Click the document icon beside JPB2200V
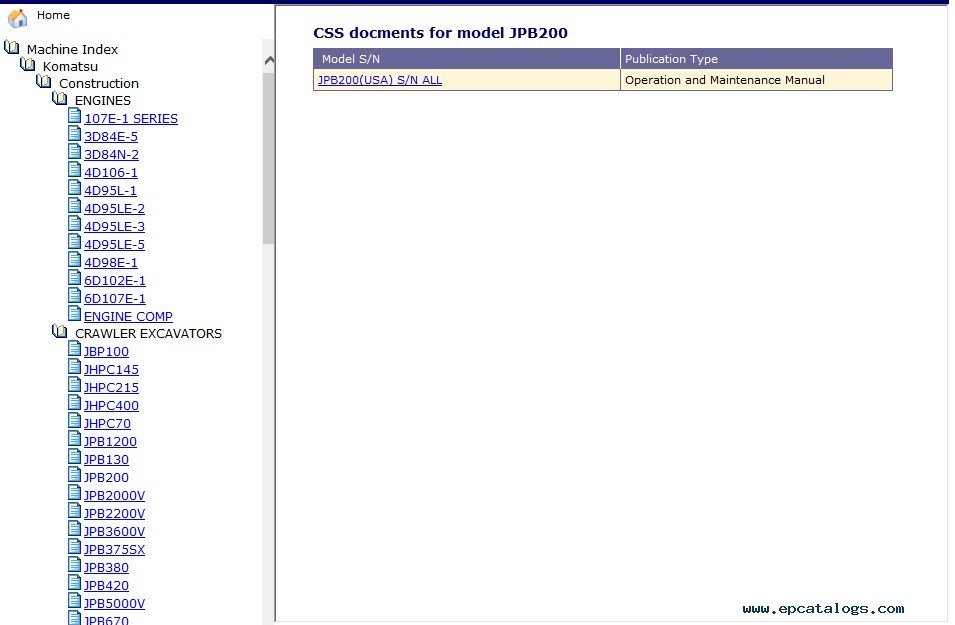The image size is (955, 625). (74, 510)
